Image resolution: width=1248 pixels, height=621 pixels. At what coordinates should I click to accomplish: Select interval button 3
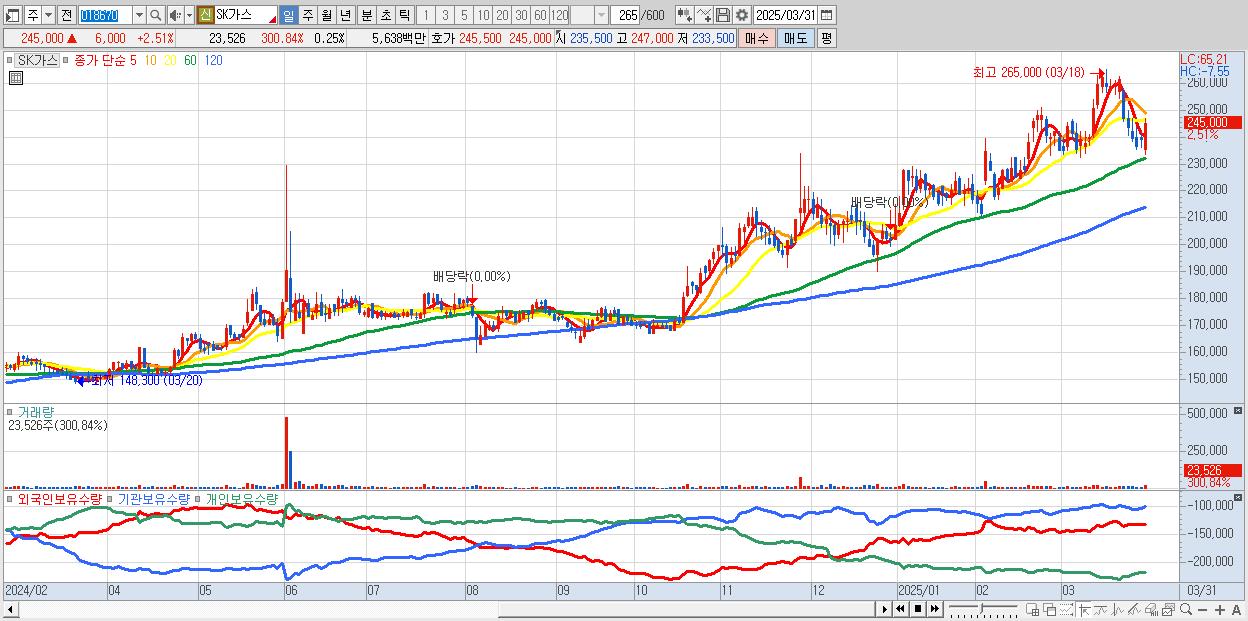tap(444, 15)
